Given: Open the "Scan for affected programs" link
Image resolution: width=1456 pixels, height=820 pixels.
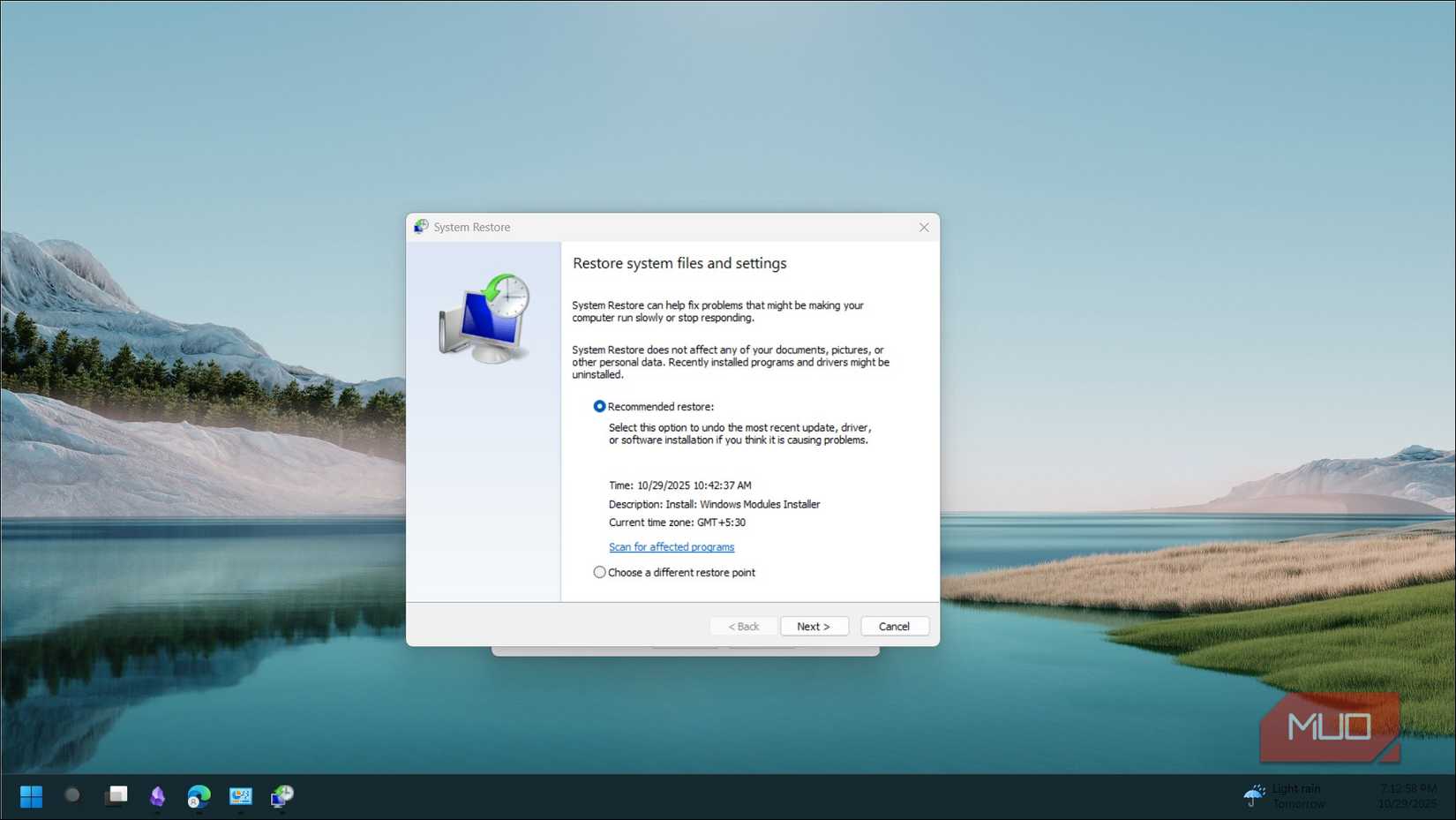Looking at the screenshot, I should pos(672,546).
